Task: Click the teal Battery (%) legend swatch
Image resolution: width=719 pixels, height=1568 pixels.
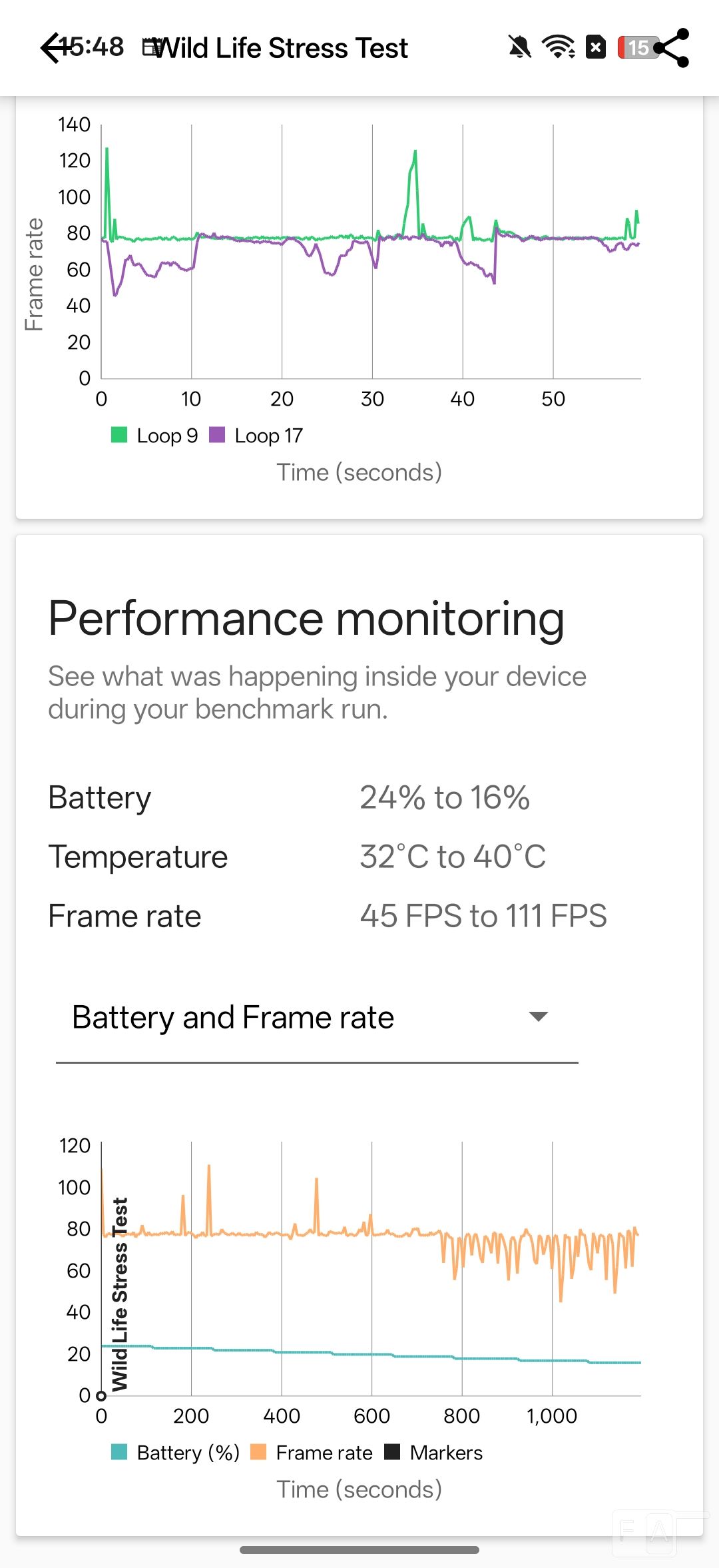Action: click(x=119, y=1452)
